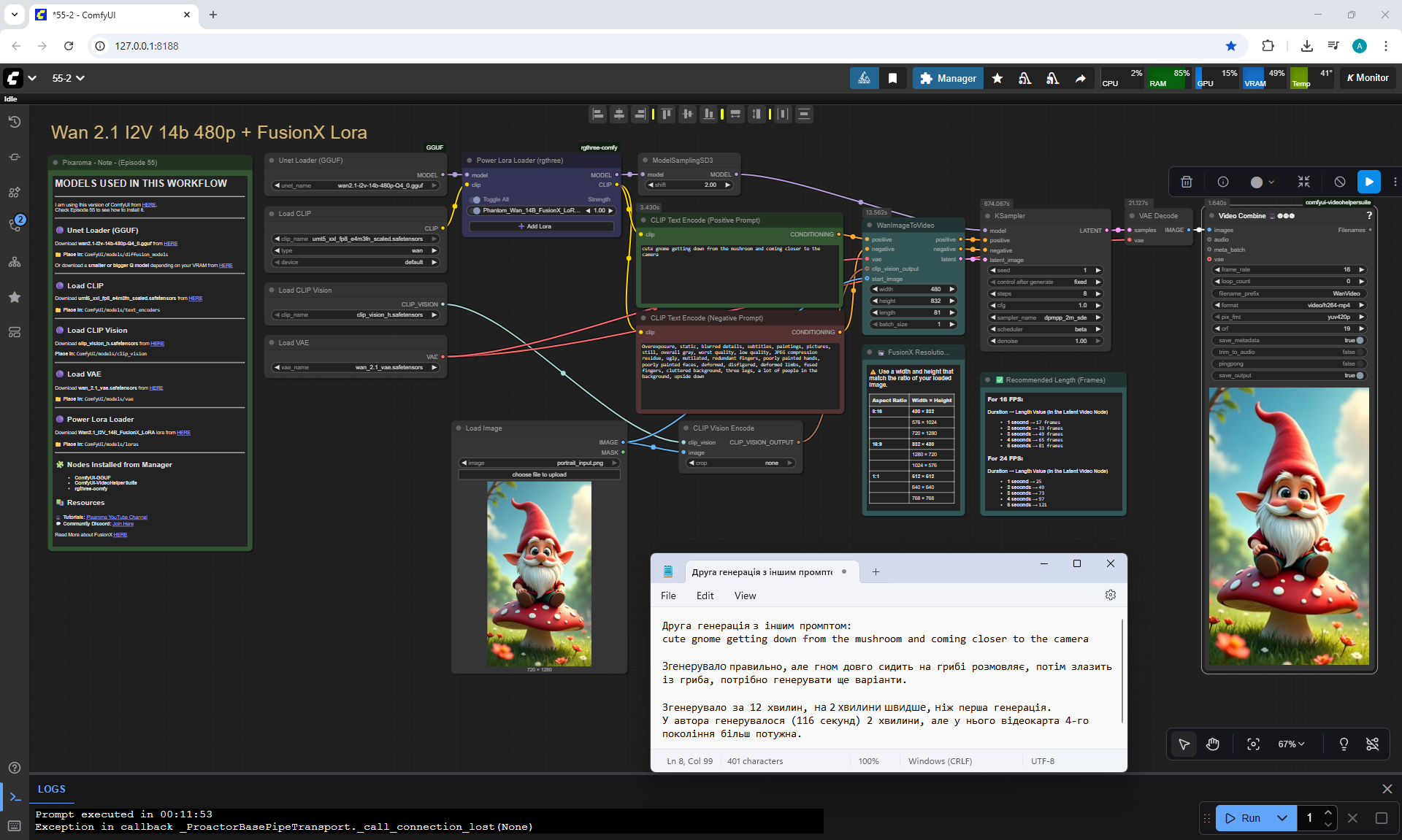Click the Manager button
The width and height of the screenshot is (1402, 840).
(947, 78)
